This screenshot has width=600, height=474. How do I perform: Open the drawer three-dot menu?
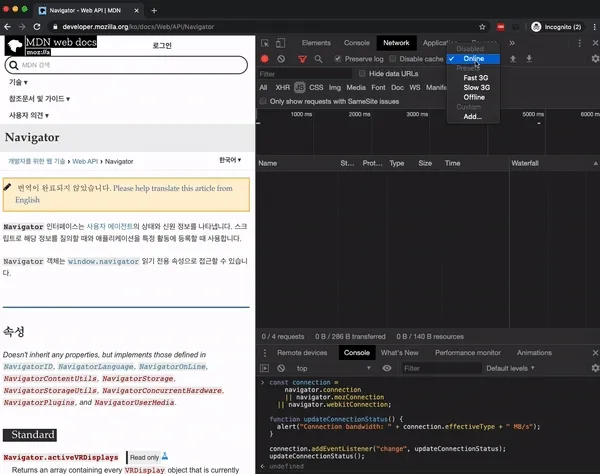tap(265, 353)
